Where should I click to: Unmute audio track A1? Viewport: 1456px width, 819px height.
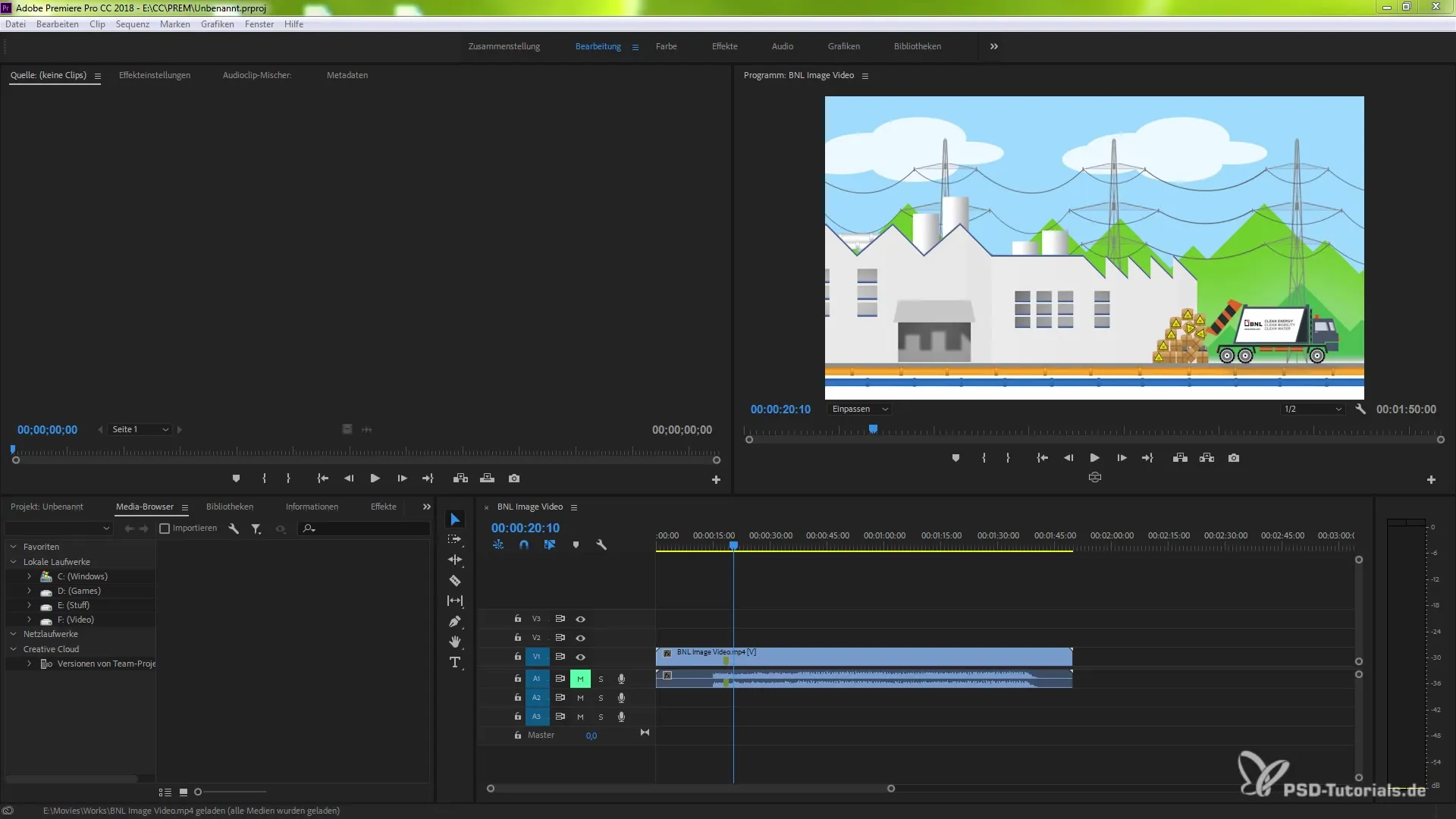point(580,679)
